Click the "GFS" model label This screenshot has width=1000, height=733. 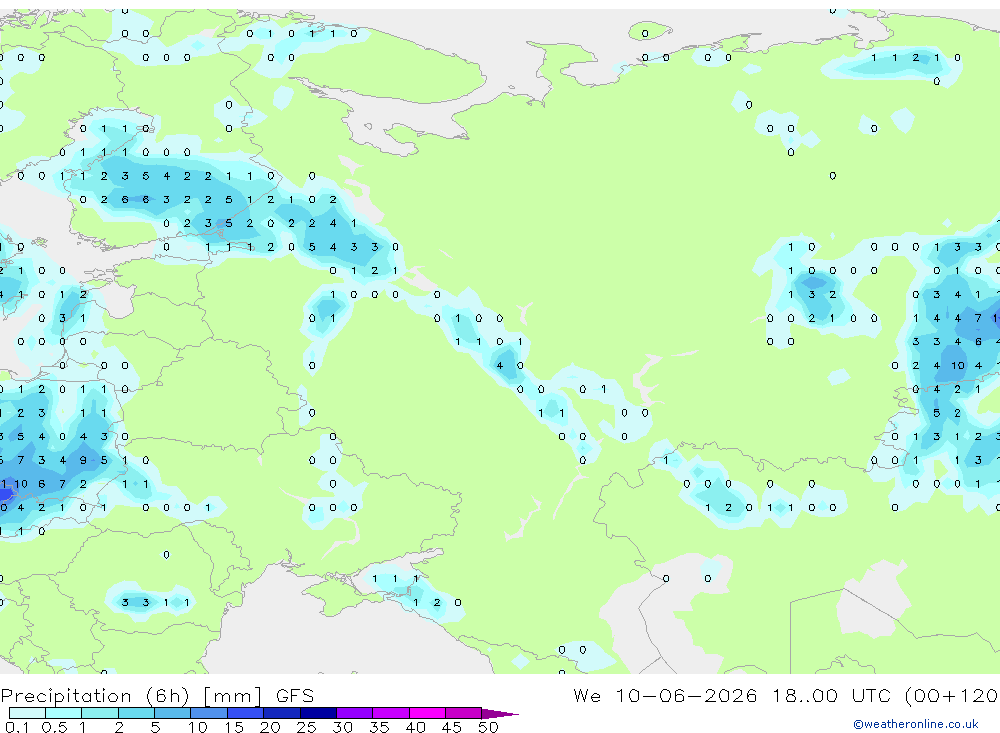point(295,696)
